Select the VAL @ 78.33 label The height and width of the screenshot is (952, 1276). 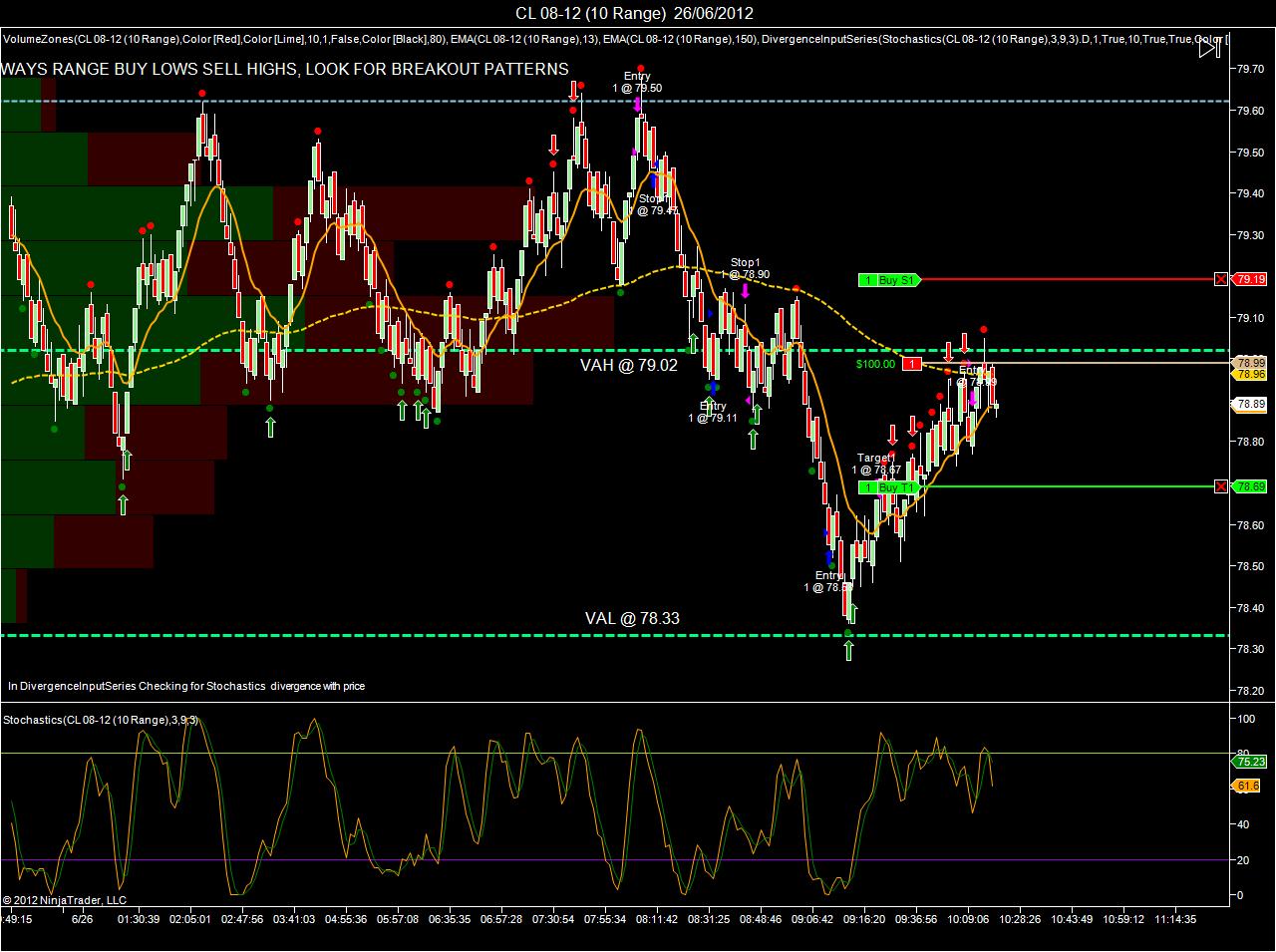pos(632,618)
